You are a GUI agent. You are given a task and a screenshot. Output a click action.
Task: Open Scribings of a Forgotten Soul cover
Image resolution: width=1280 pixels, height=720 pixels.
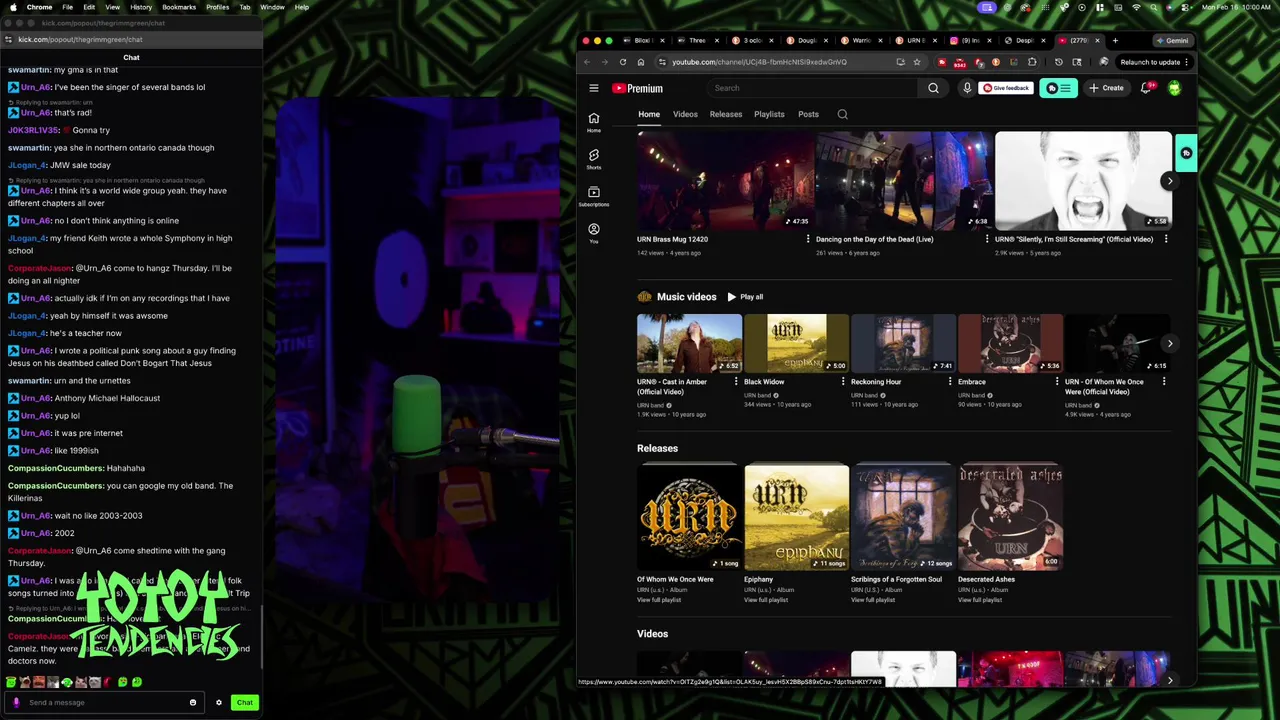[903, 517]
